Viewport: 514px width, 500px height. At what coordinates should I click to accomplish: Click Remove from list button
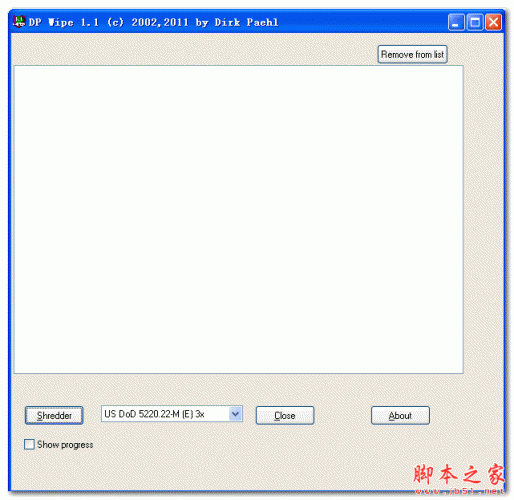(x=412, y=54)
